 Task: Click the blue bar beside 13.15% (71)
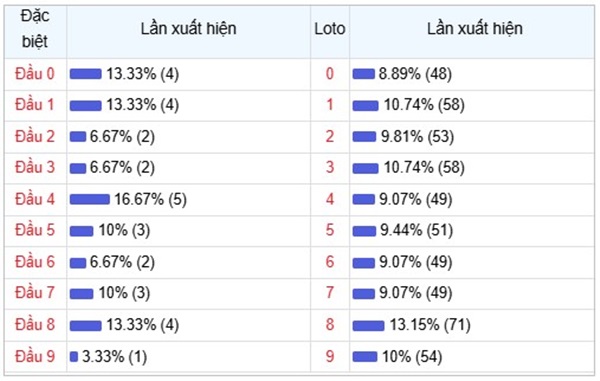[368, 326]
